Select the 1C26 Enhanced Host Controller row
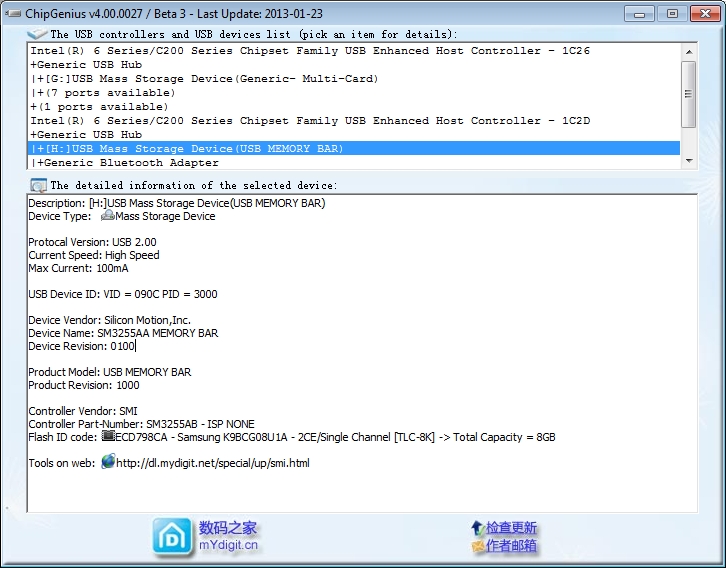This screenshot has width=726, height=568. (x=354, y=50)
